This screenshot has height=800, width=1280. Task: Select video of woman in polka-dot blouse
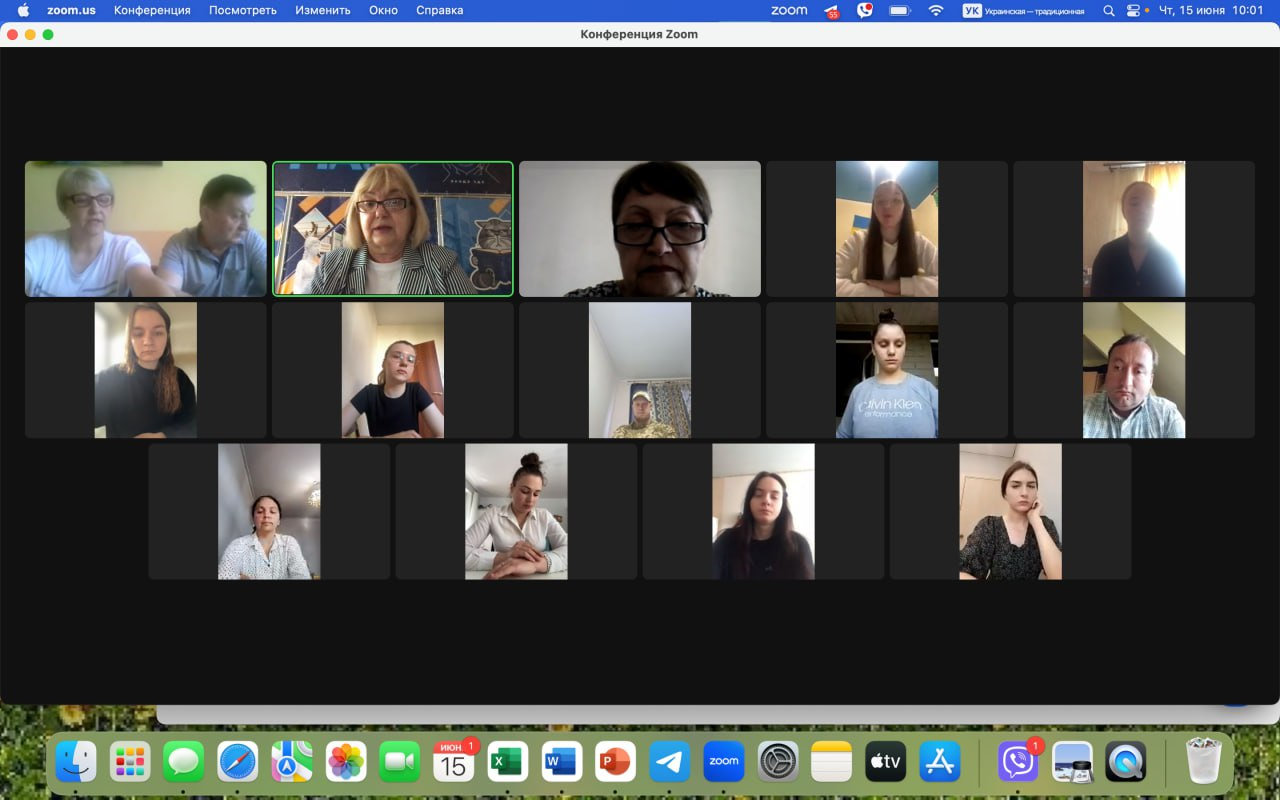269,511
